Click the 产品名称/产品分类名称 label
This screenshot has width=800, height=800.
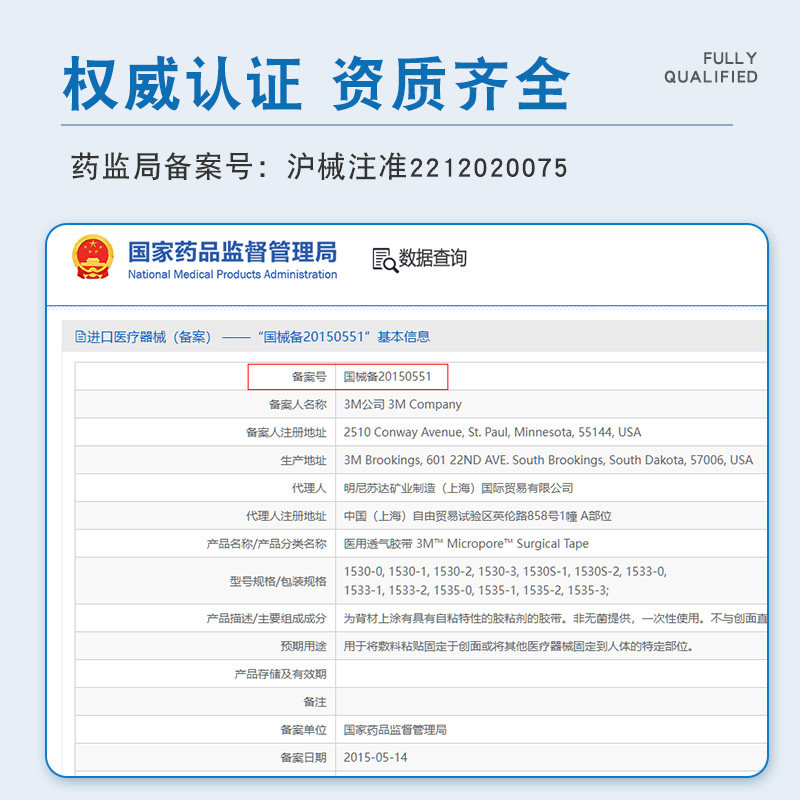pos(266,544)
